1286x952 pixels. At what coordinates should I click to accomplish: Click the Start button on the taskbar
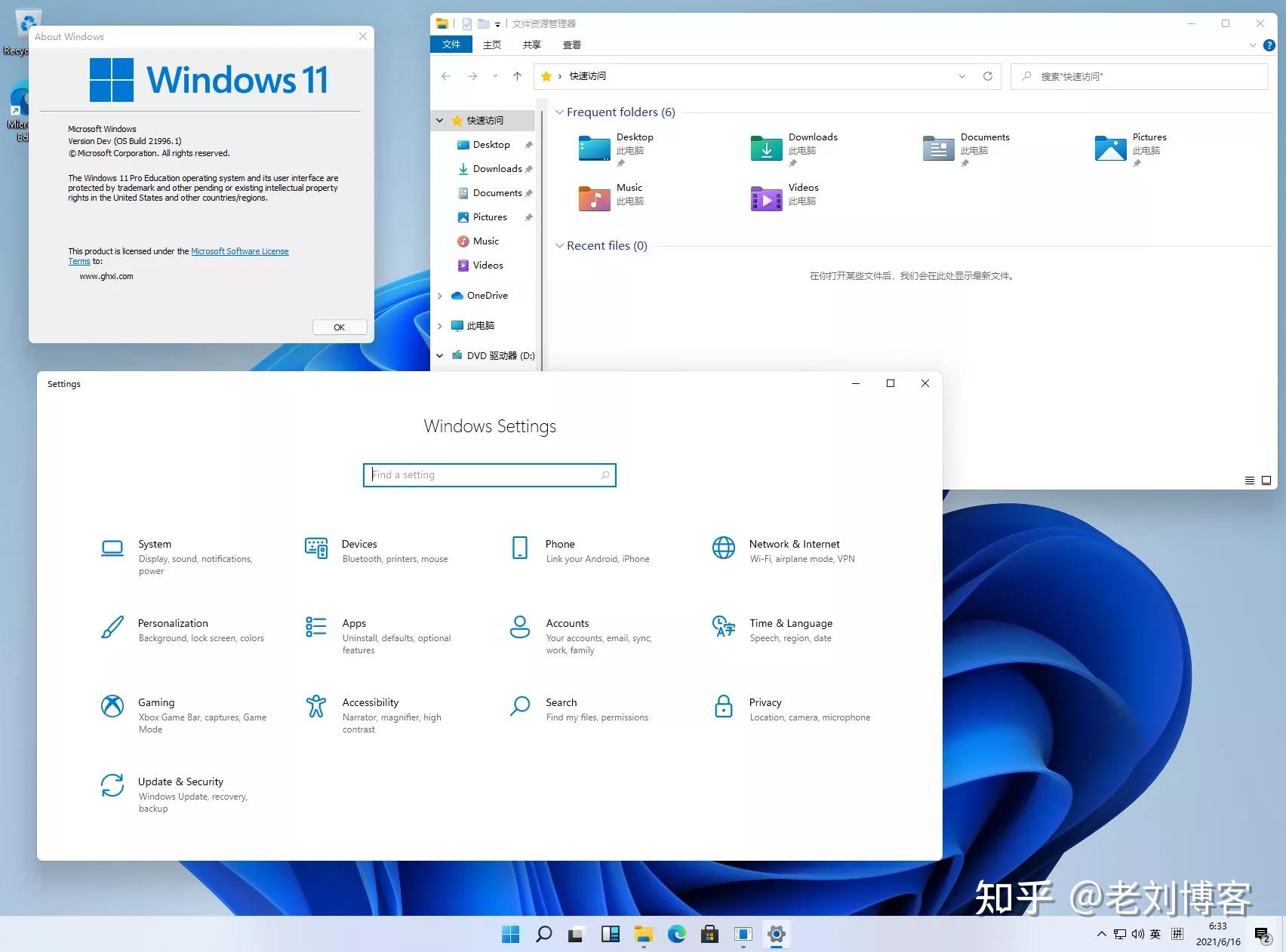pos(510,935)
